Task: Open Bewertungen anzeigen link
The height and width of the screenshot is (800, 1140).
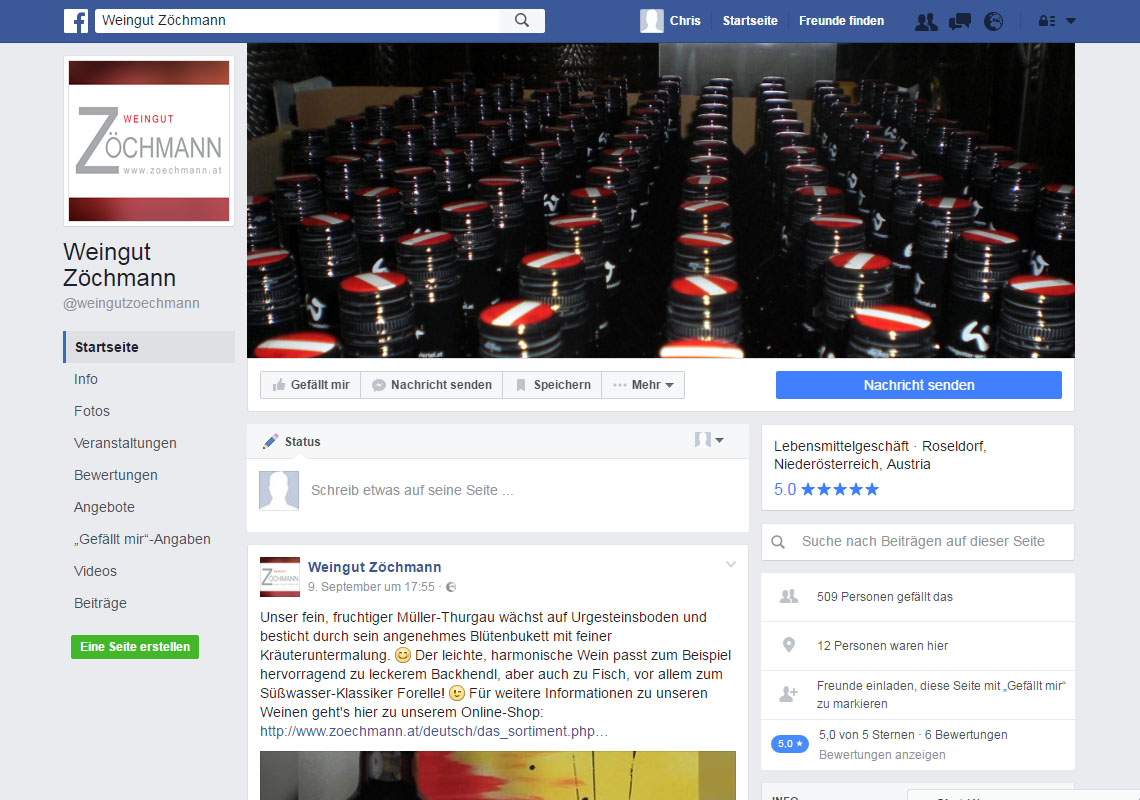Action: [x=882, y=755]
